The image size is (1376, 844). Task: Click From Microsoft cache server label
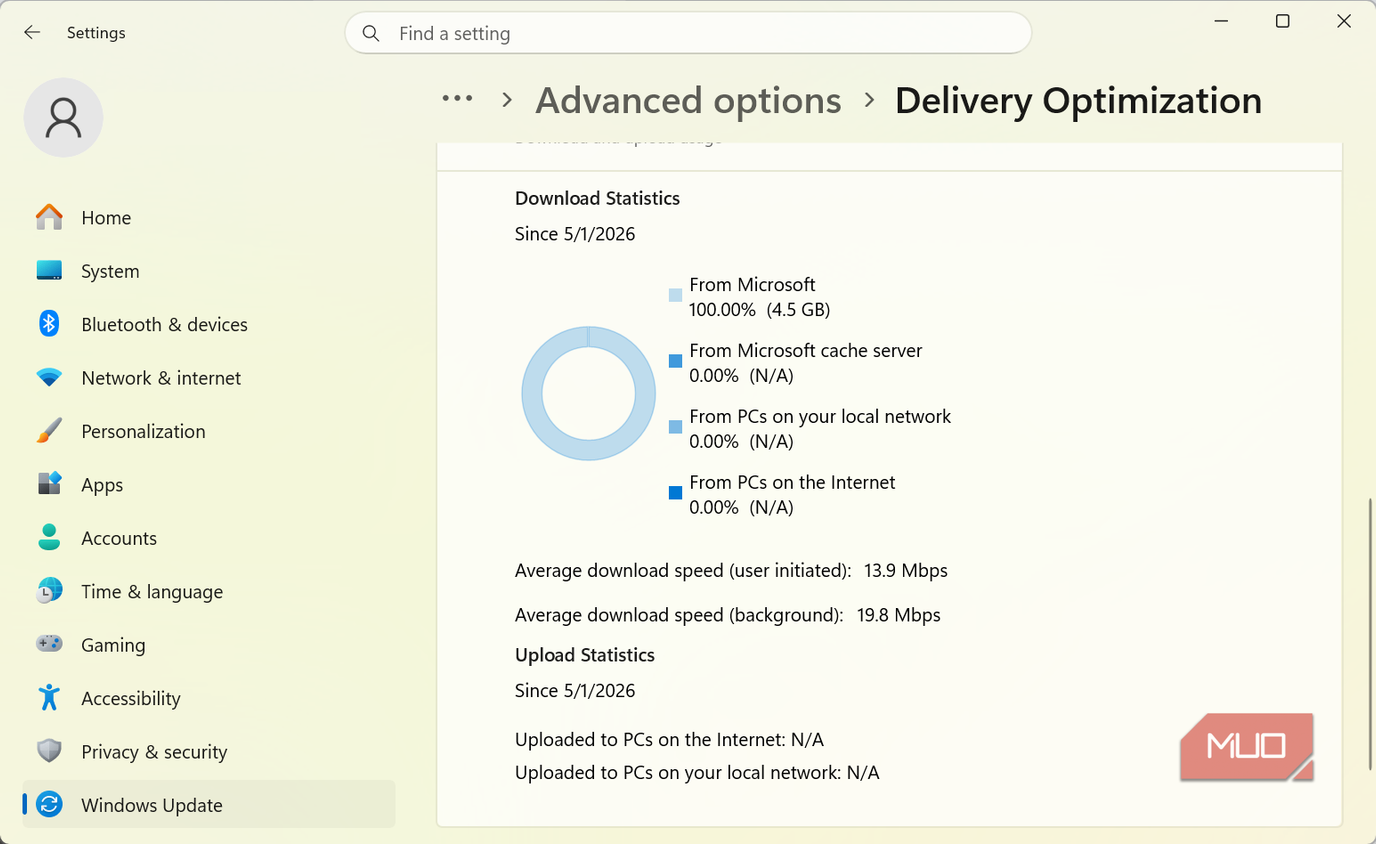[x=806, y=351]
